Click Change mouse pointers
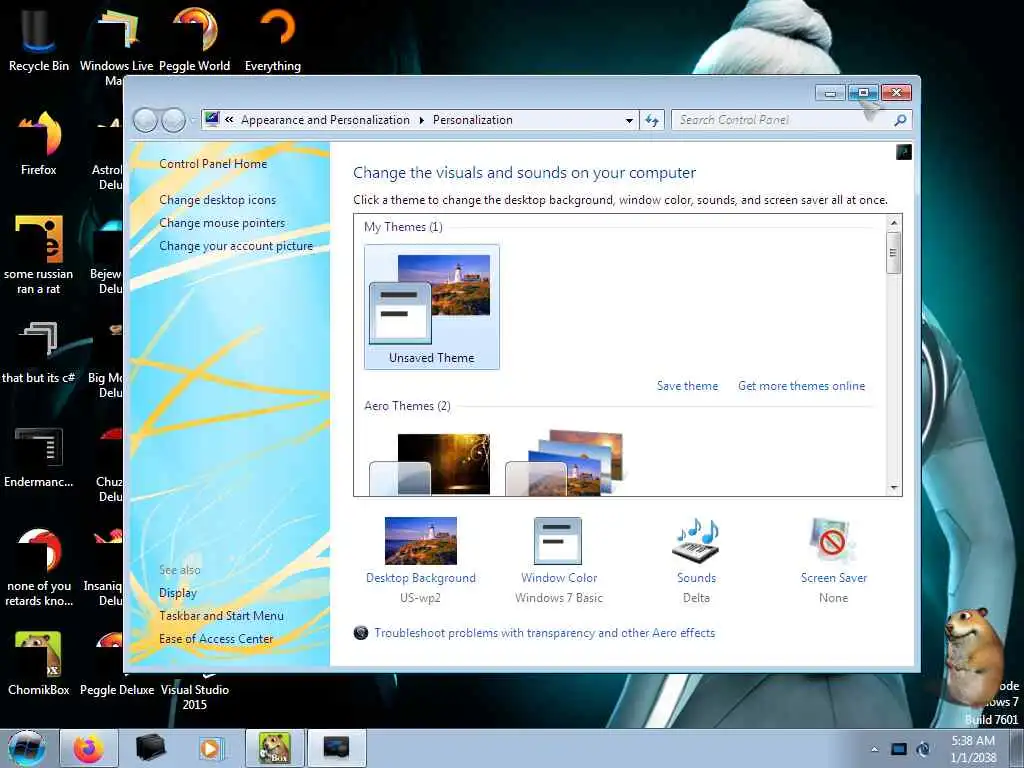 pyautogui.click(x=222, y=223)
